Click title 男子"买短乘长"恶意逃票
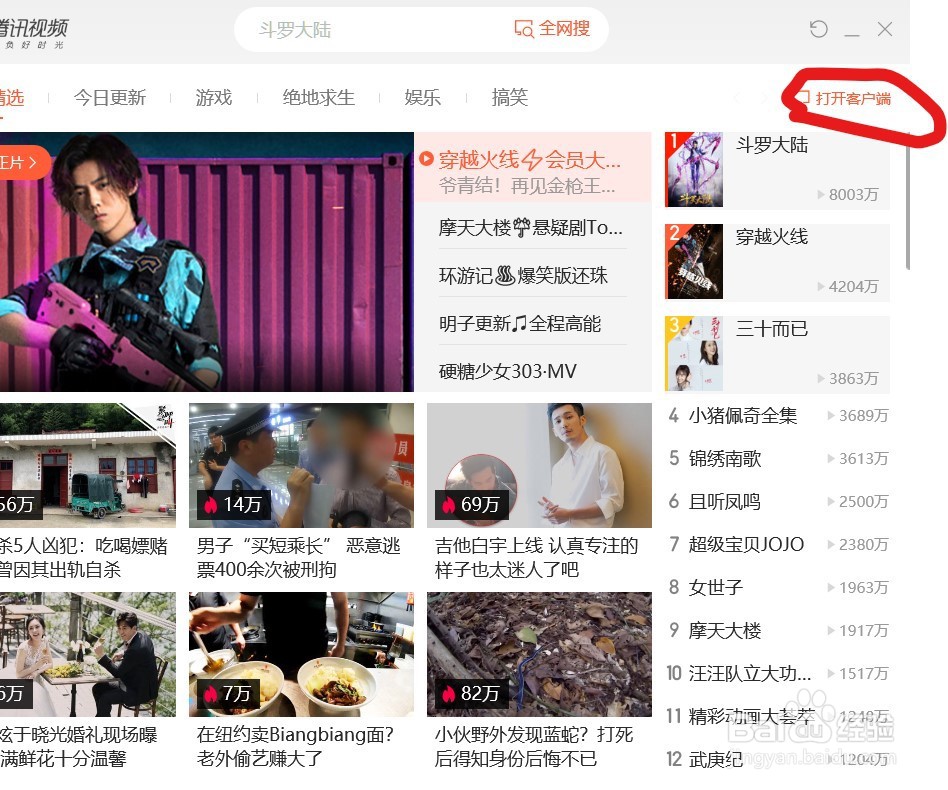 point(299,558)
